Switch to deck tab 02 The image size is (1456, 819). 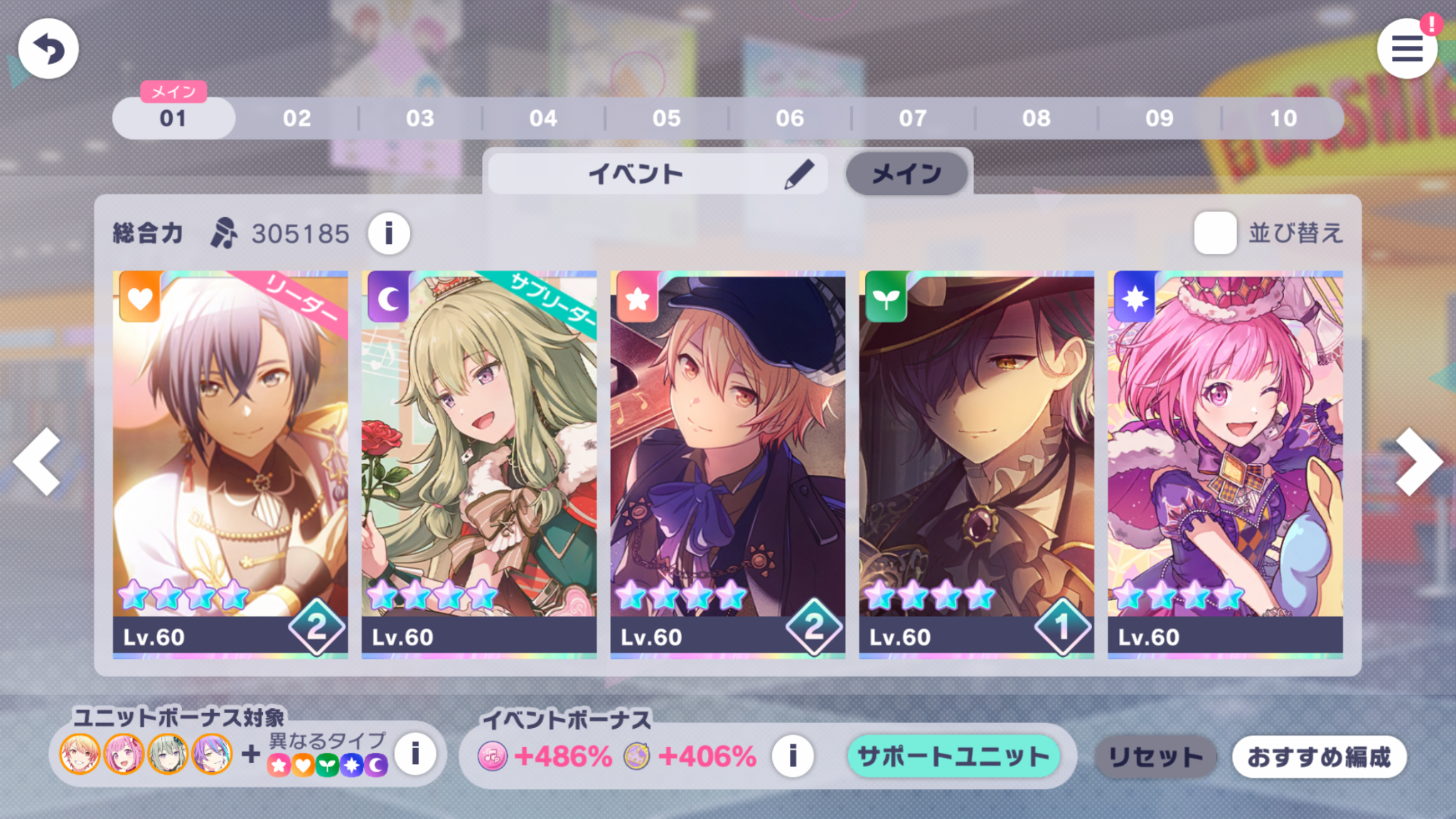point(297,118)
